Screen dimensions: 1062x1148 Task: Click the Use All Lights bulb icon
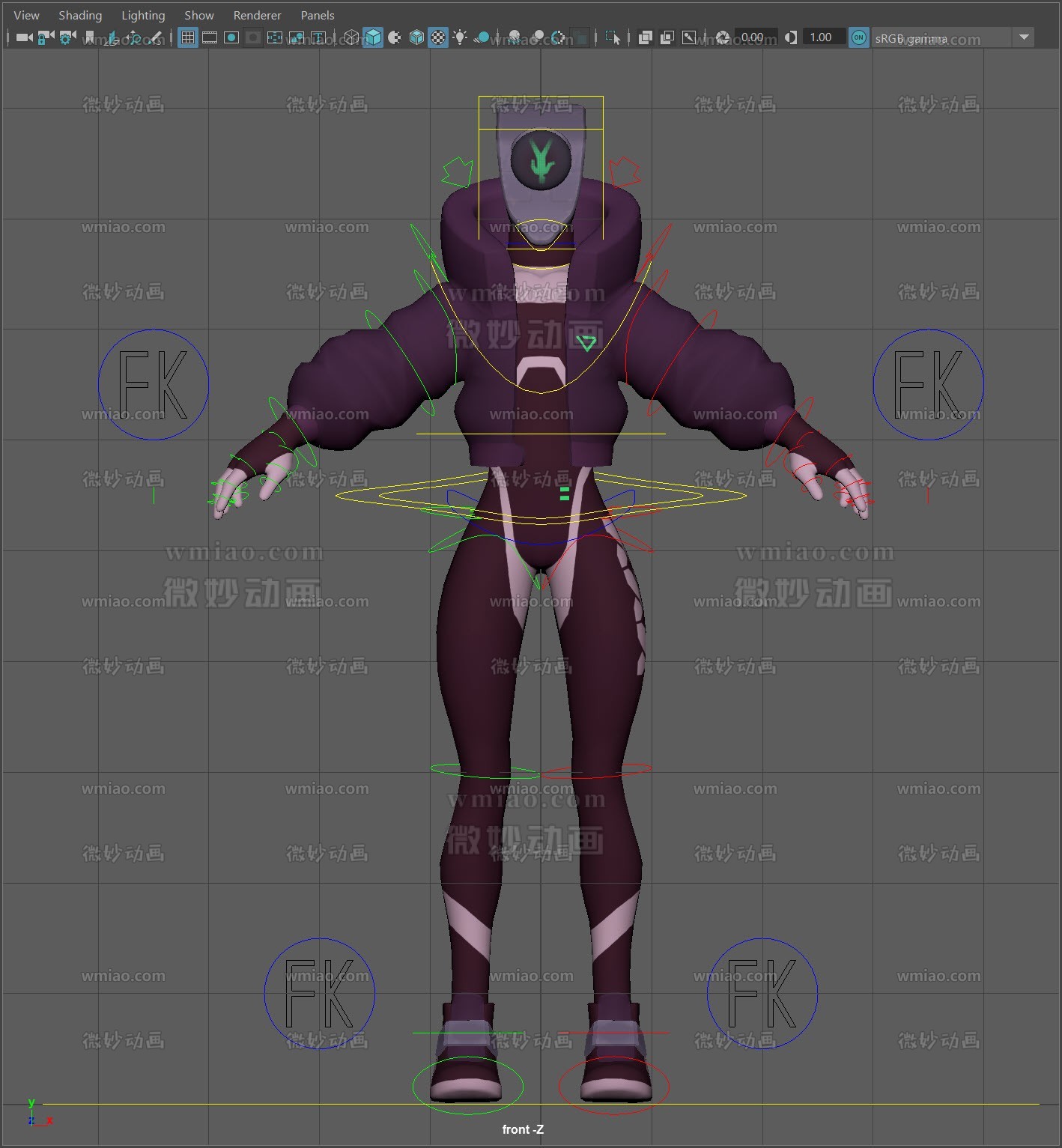click(x=460, y=37)
